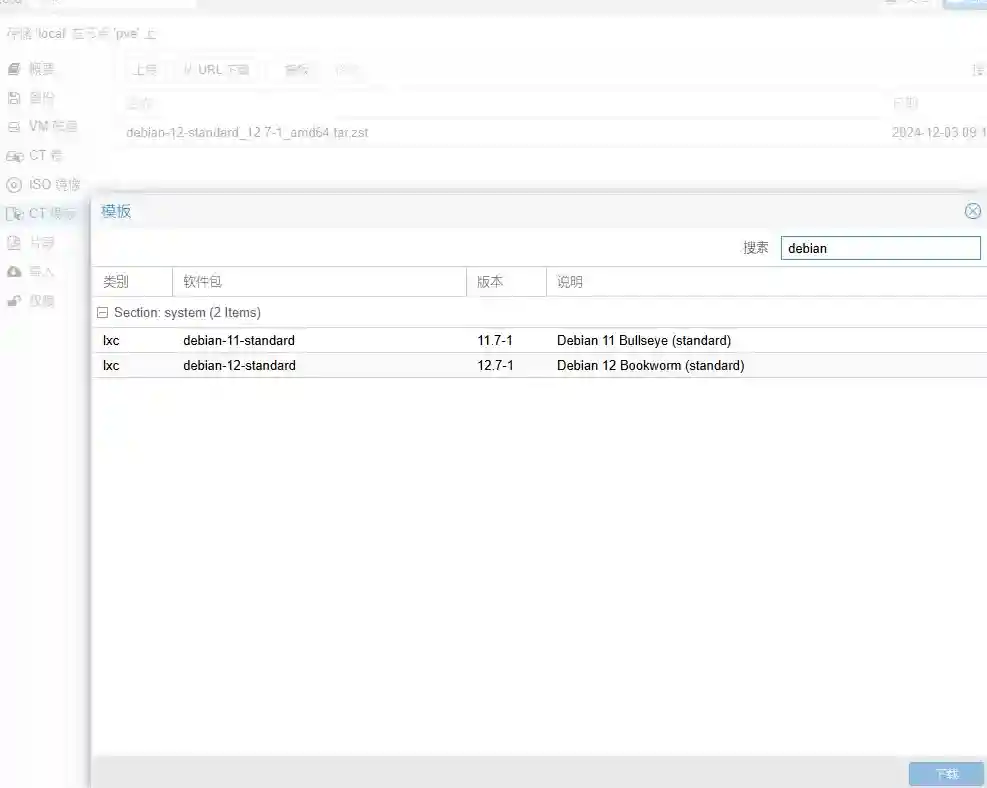The width and height of the screenshot is (987, 788).
Task: Open the 导入 import section
Action: 38,271
